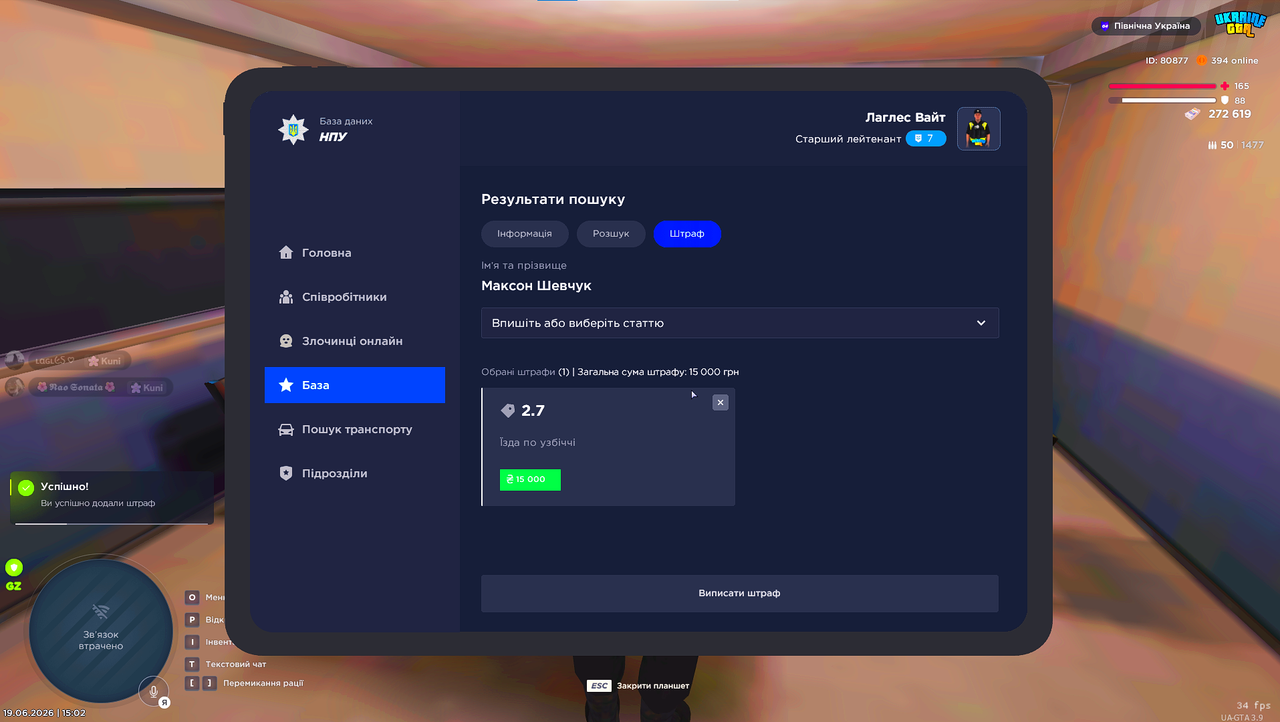1280x722 pixels.
Task: Open the Співробітники menu item
Action: 355,297
